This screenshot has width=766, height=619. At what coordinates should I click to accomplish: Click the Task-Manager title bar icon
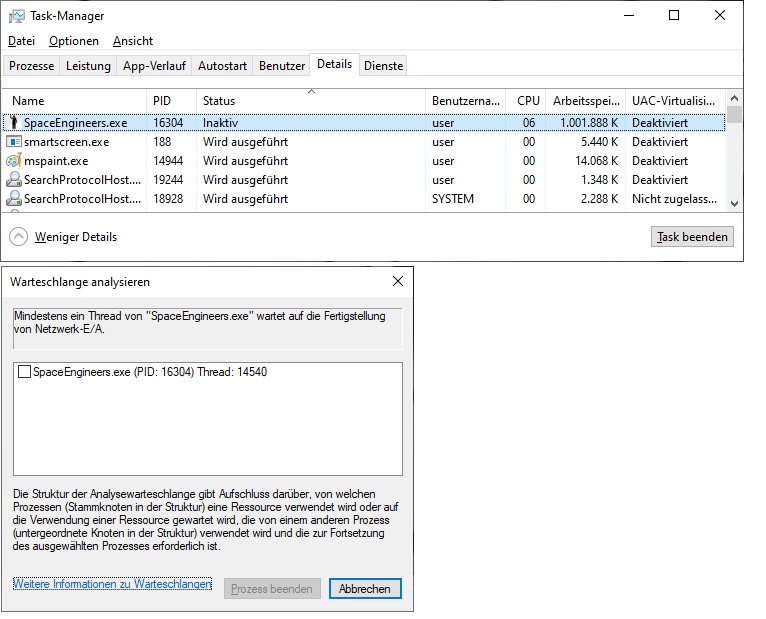17,17
